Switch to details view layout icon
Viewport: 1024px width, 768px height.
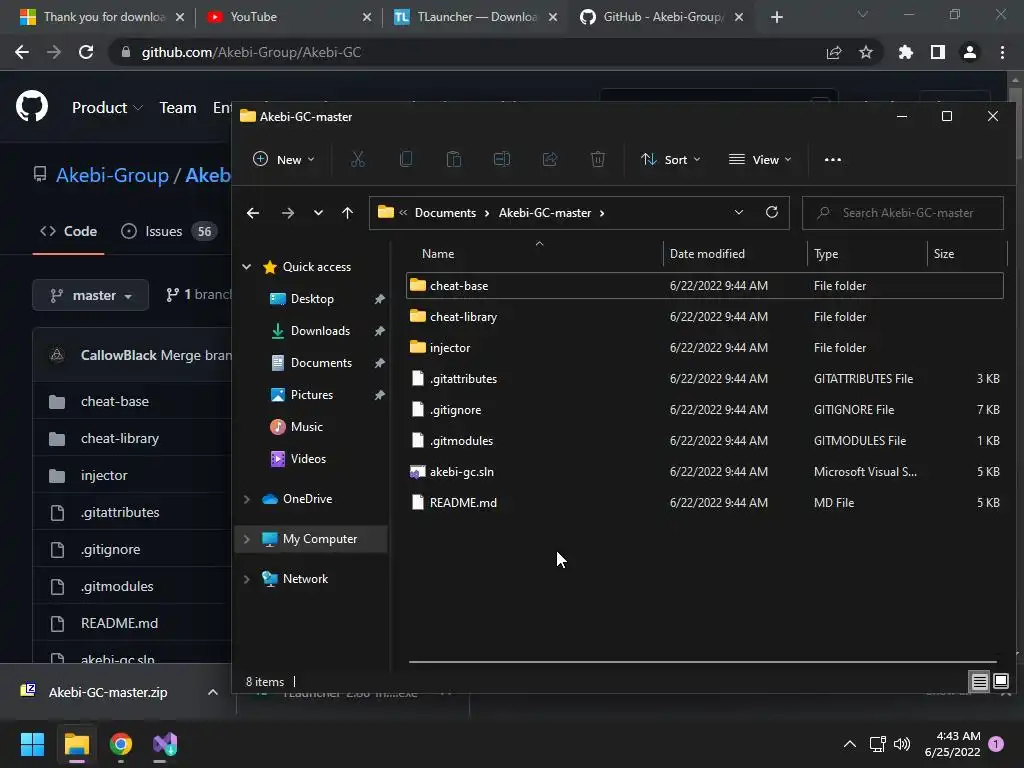tap(980, 682)
